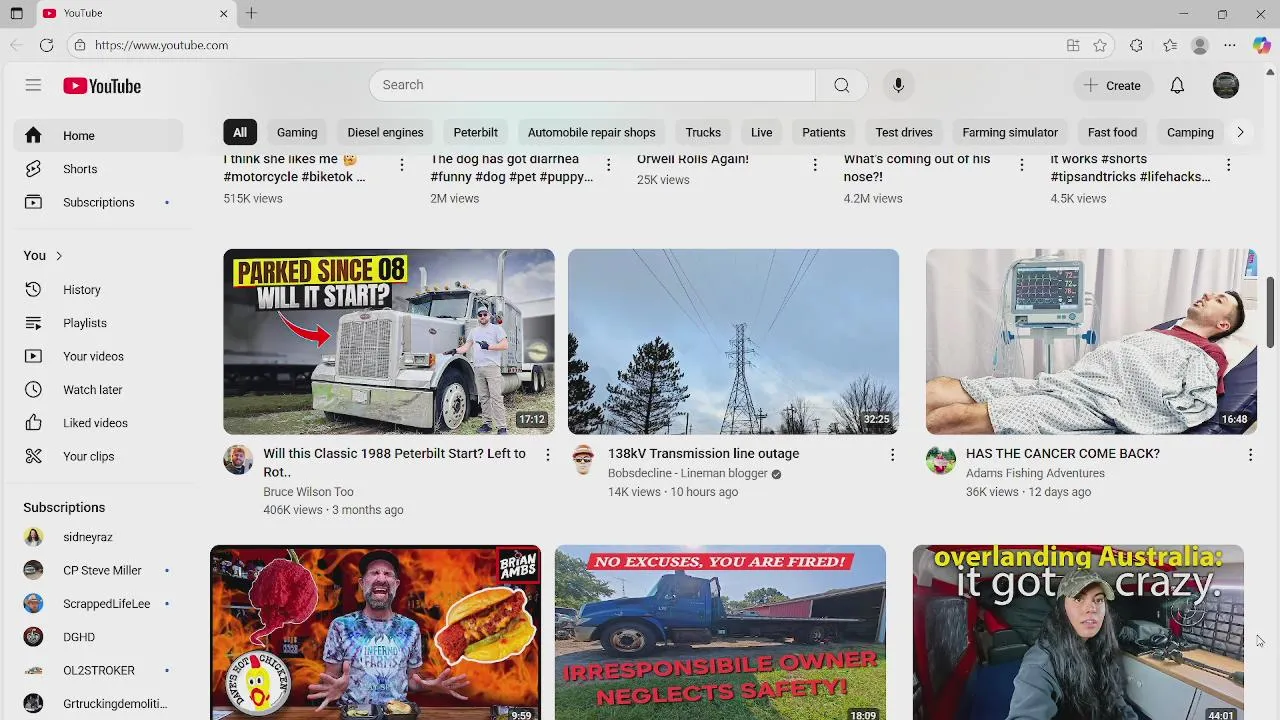
Task: Open options for nose short
Action: (1021, 165)
